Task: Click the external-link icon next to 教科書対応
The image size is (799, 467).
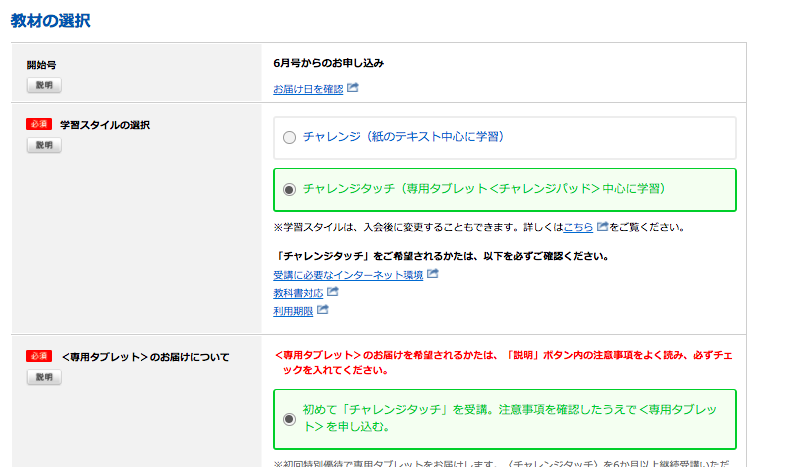Action: pos(333,292)
